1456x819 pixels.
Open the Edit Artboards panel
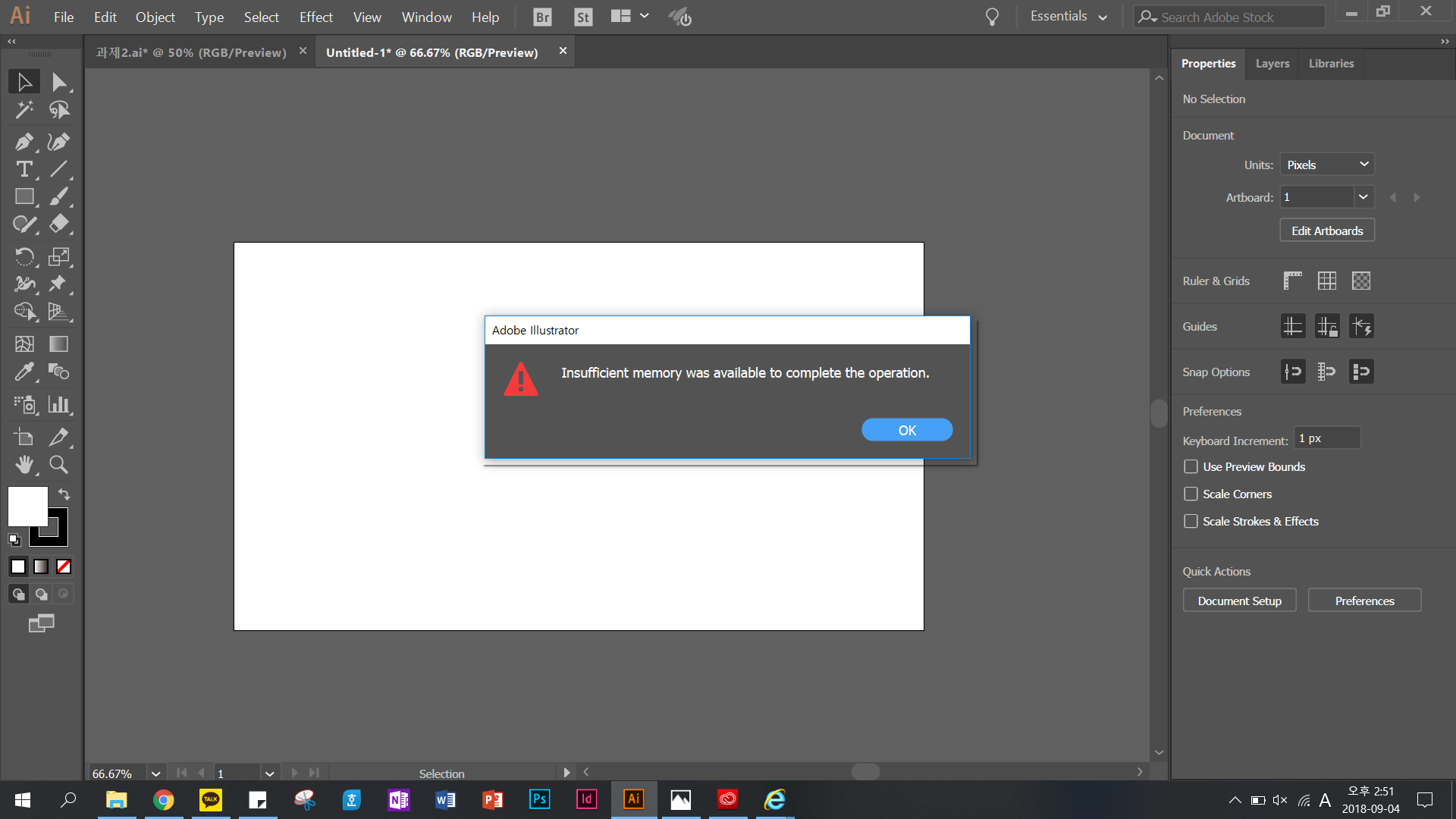click(1328, 230)
